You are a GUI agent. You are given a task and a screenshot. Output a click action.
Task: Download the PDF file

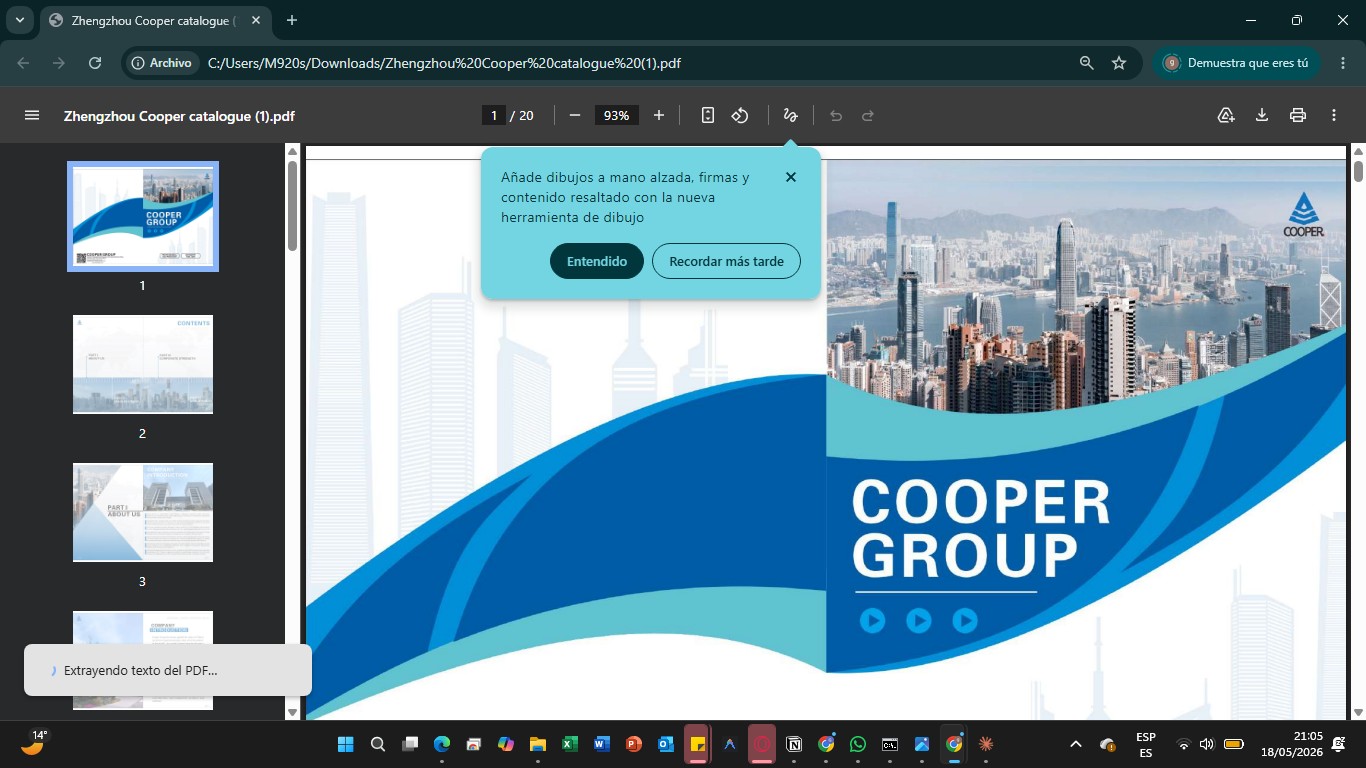[x=1262, y=115]
